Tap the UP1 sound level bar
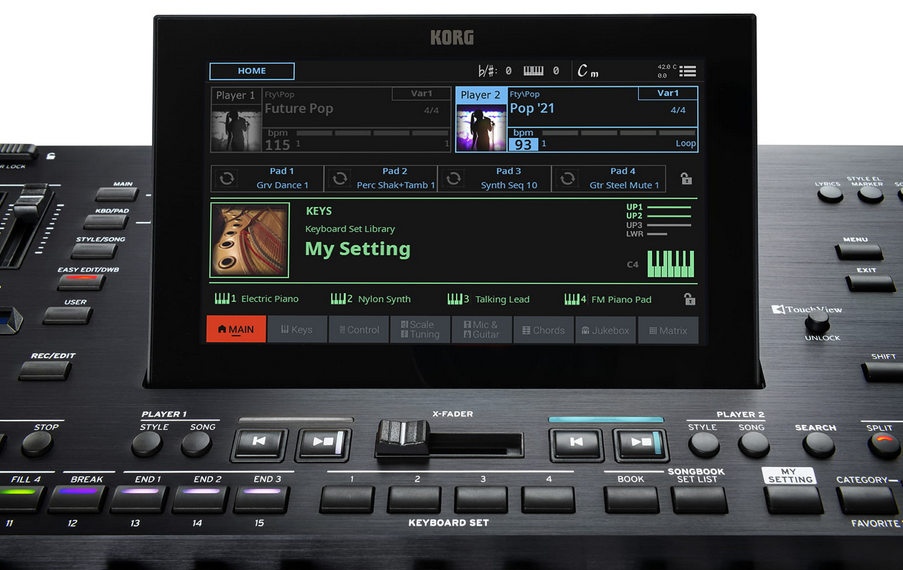The width and height of the screenshot is (903, 570). [669, 207]
